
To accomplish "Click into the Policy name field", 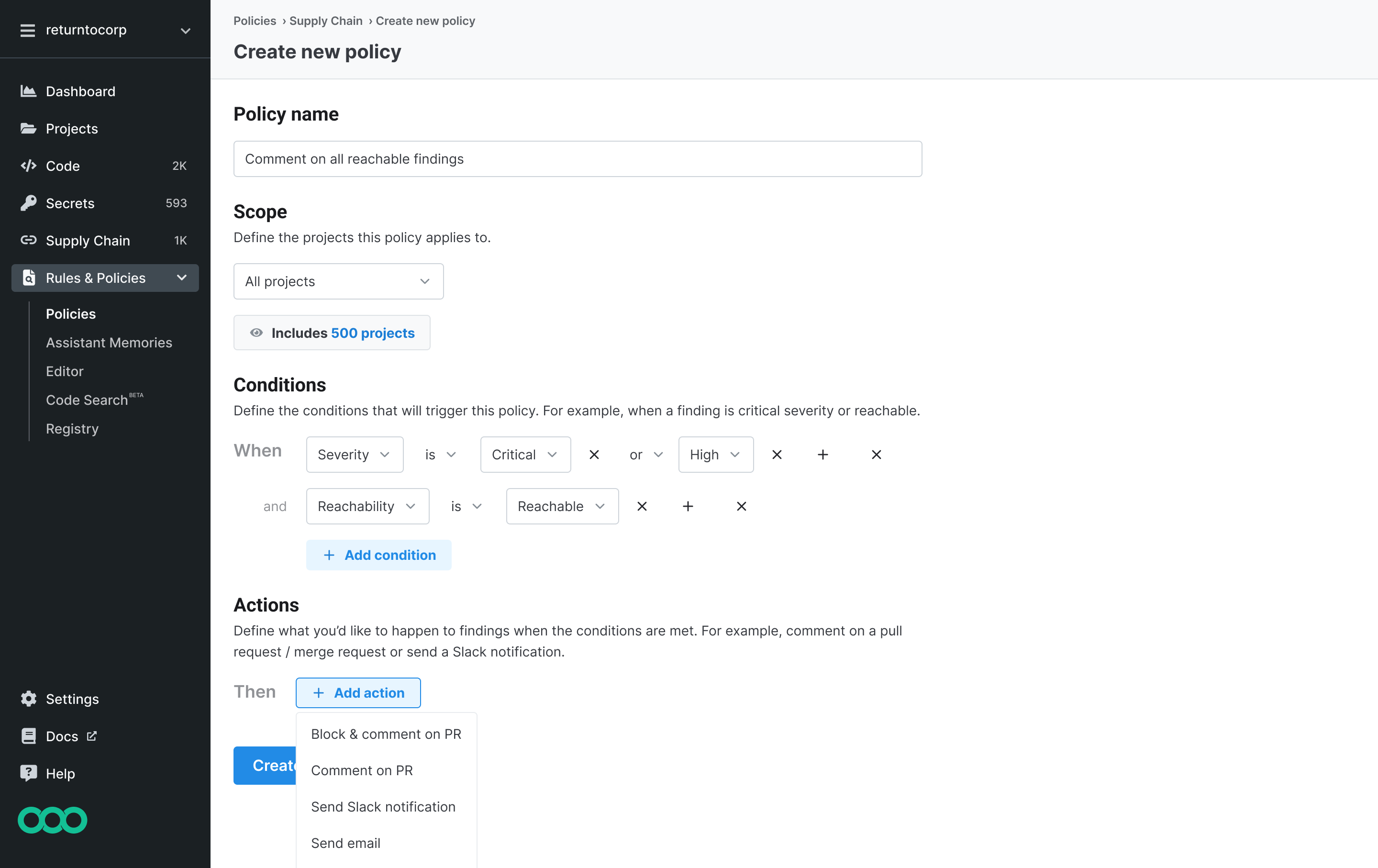I will click(577, 159).
